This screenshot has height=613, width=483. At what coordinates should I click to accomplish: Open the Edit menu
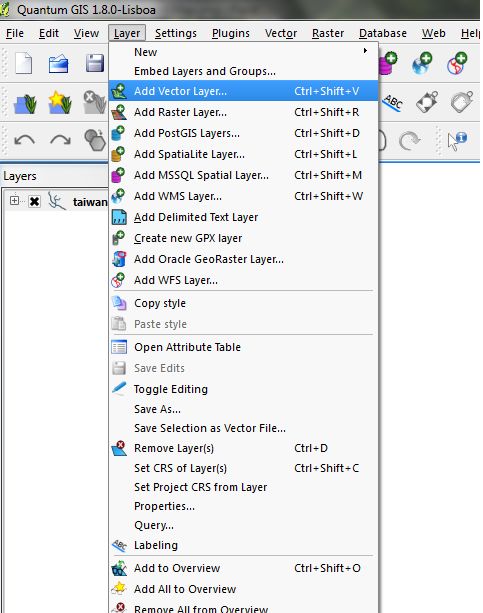coord(49,33)
